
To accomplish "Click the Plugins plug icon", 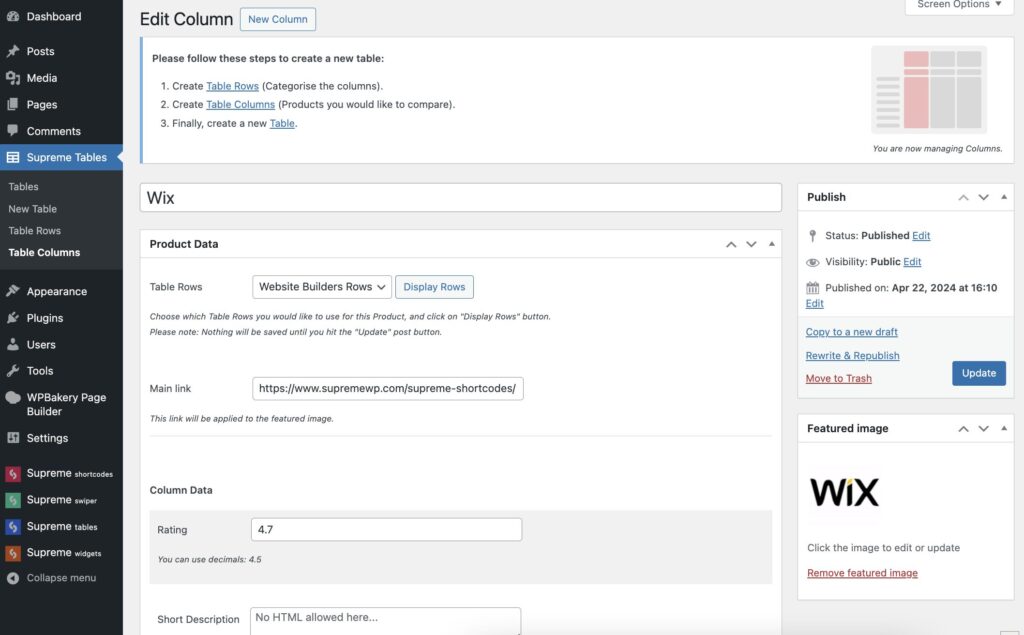I will tap(12, 318).
